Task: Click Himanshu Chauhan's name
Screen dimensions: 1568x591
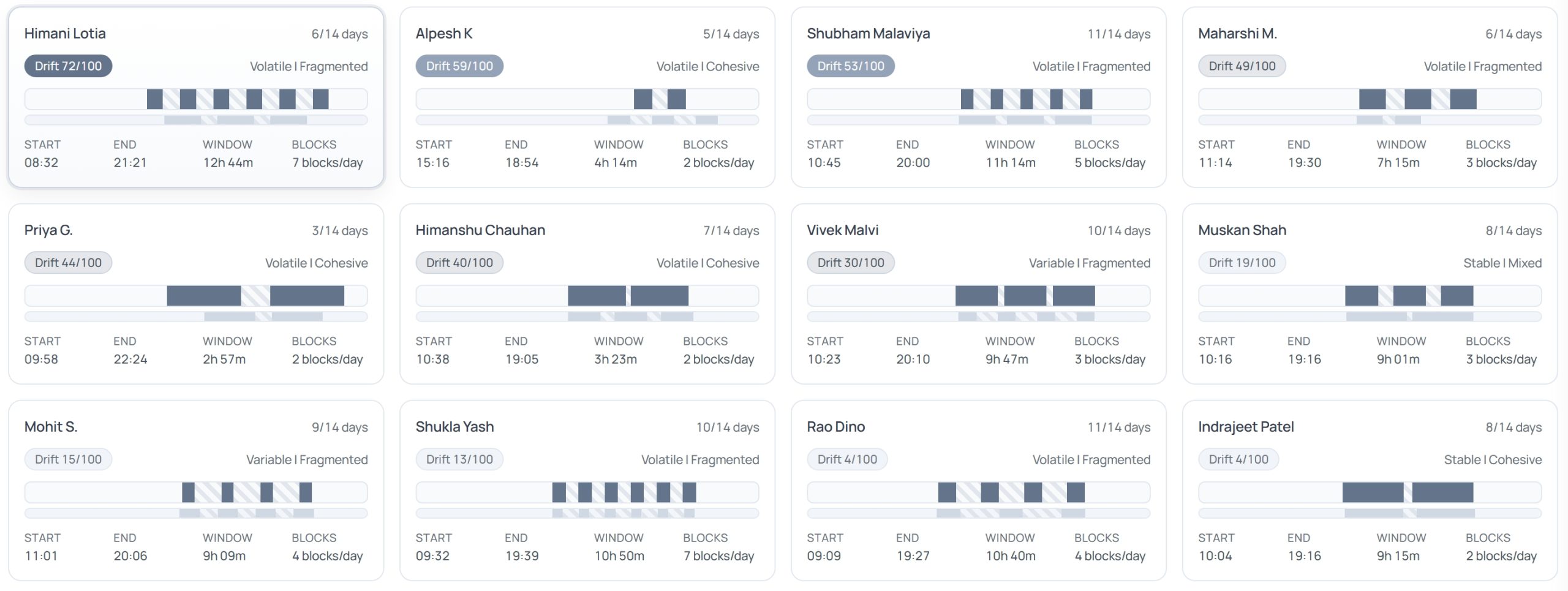Action: tap(480, 230)
